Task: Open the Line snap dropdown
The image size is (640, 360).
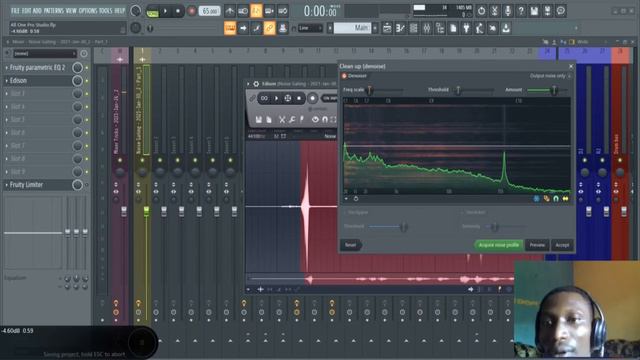Action: (x=310, y=28)
